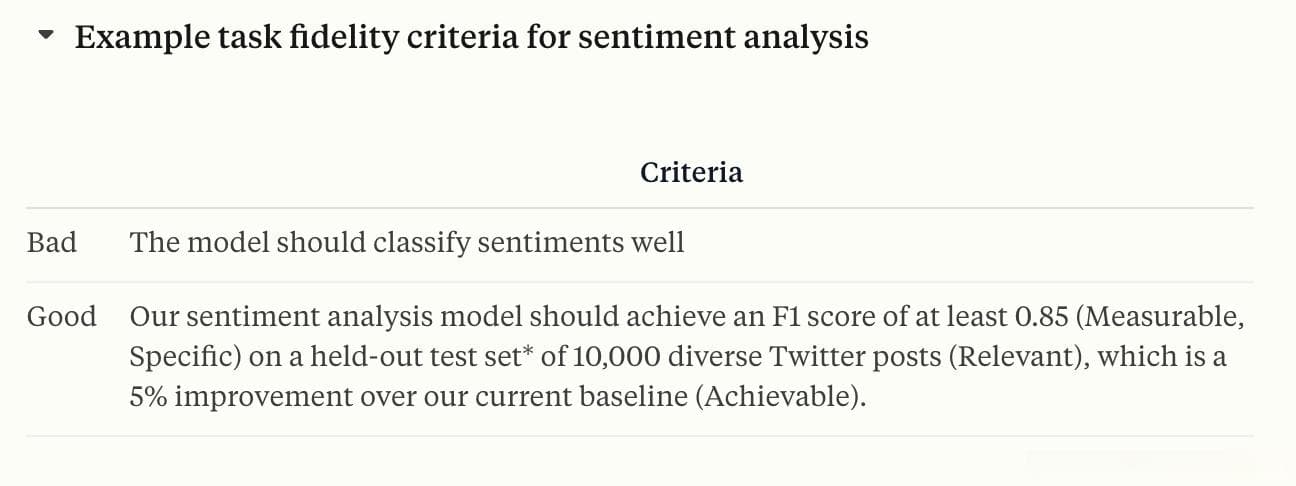The image size is (1296, 486).
Task: Click "The model should classify sentiments well"
Action: (x=407, y=242)
